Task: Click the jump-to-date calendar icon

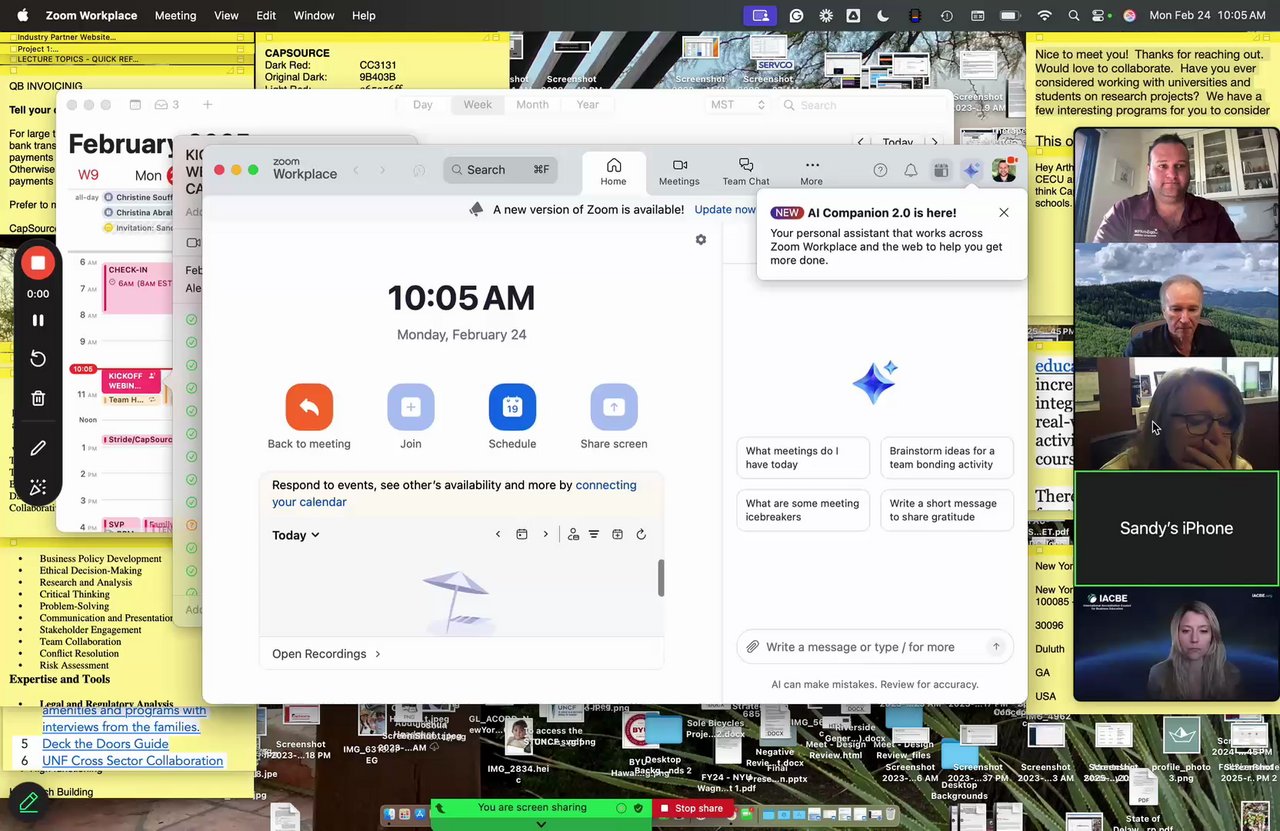Action: 522,535
